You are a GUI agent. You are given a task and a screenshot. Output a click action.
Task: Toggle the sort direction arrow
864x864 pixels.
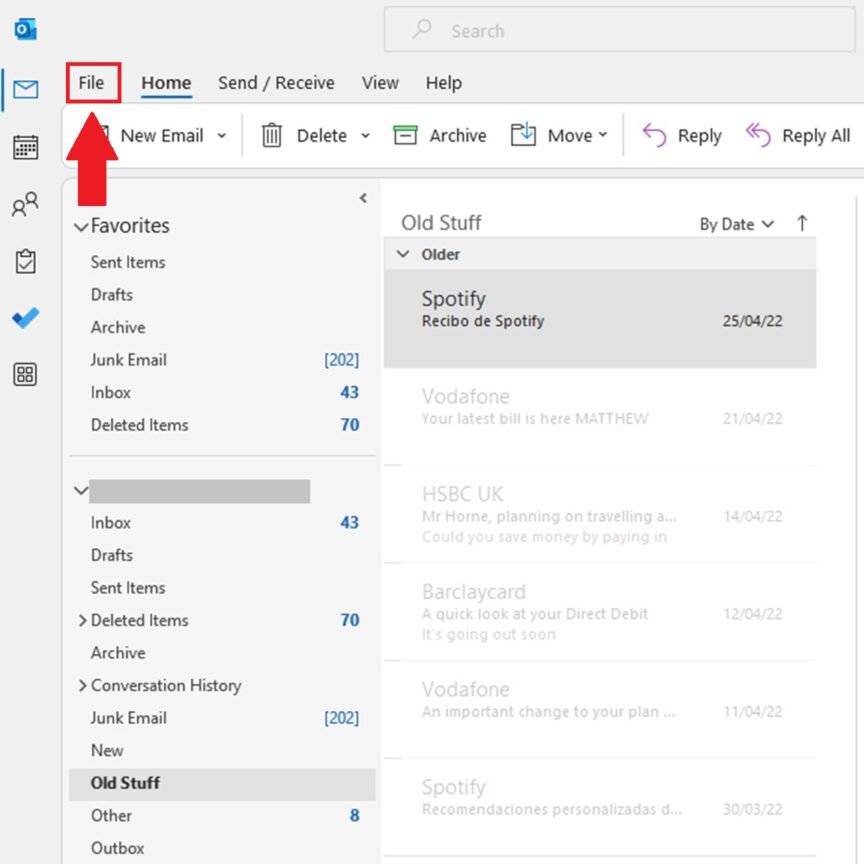pyautogui.click(x=803, y=224)
